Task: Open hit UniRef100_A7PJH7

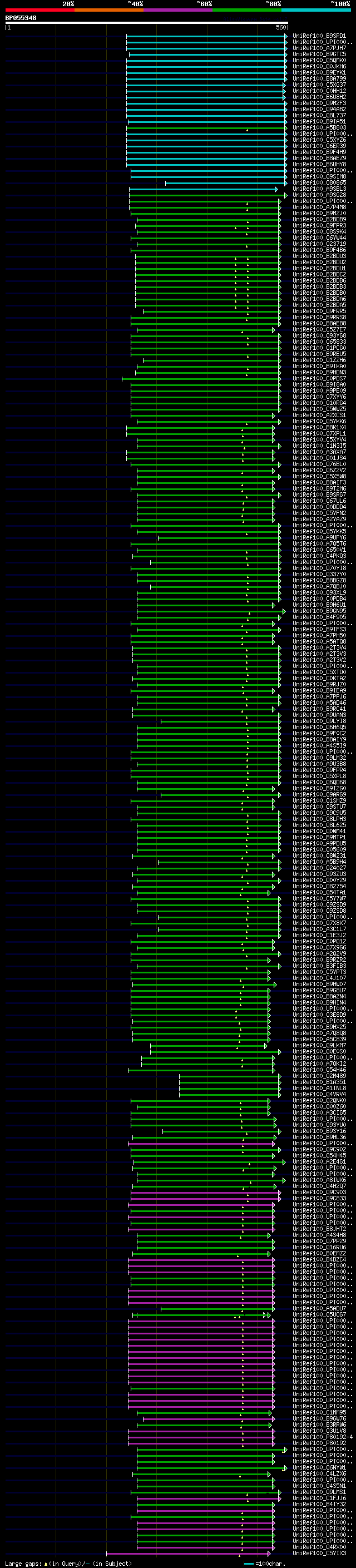Action: pos(319,48)
